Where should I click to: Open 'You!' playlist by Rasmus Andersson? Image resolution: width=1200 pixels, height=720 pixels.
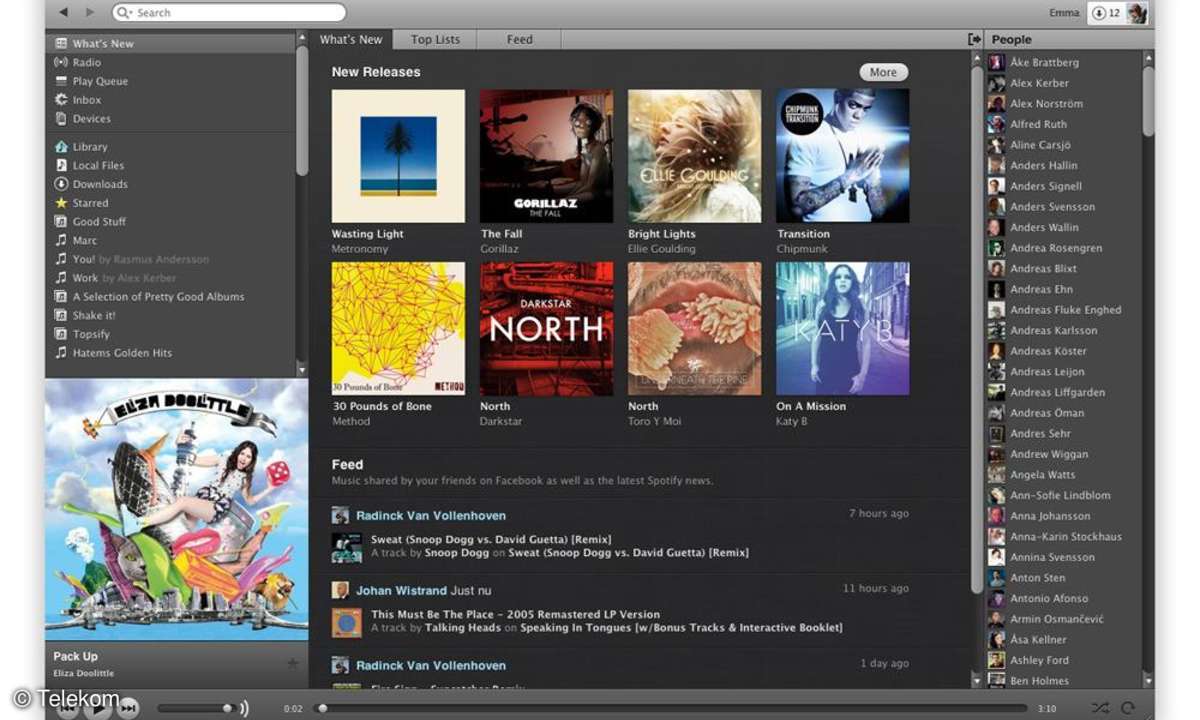170,259
